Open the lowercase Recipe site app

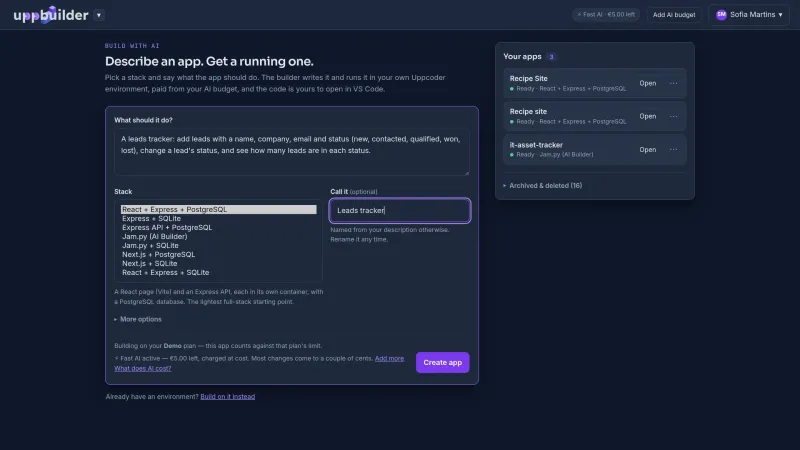pyautogui.click(x=647, y=116)
